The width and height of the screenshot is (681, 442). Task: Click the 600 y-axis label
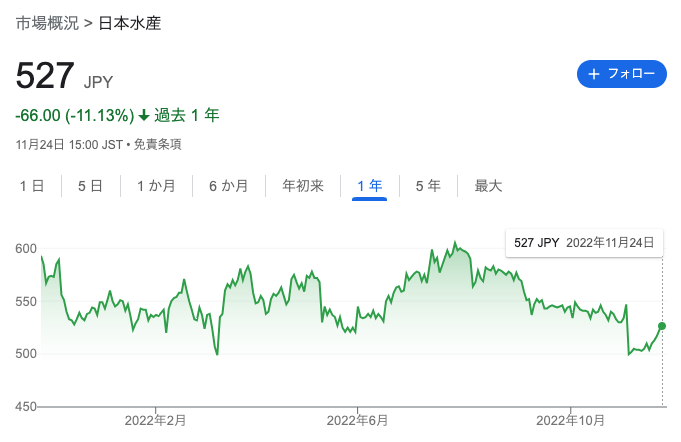pos(26,249)
